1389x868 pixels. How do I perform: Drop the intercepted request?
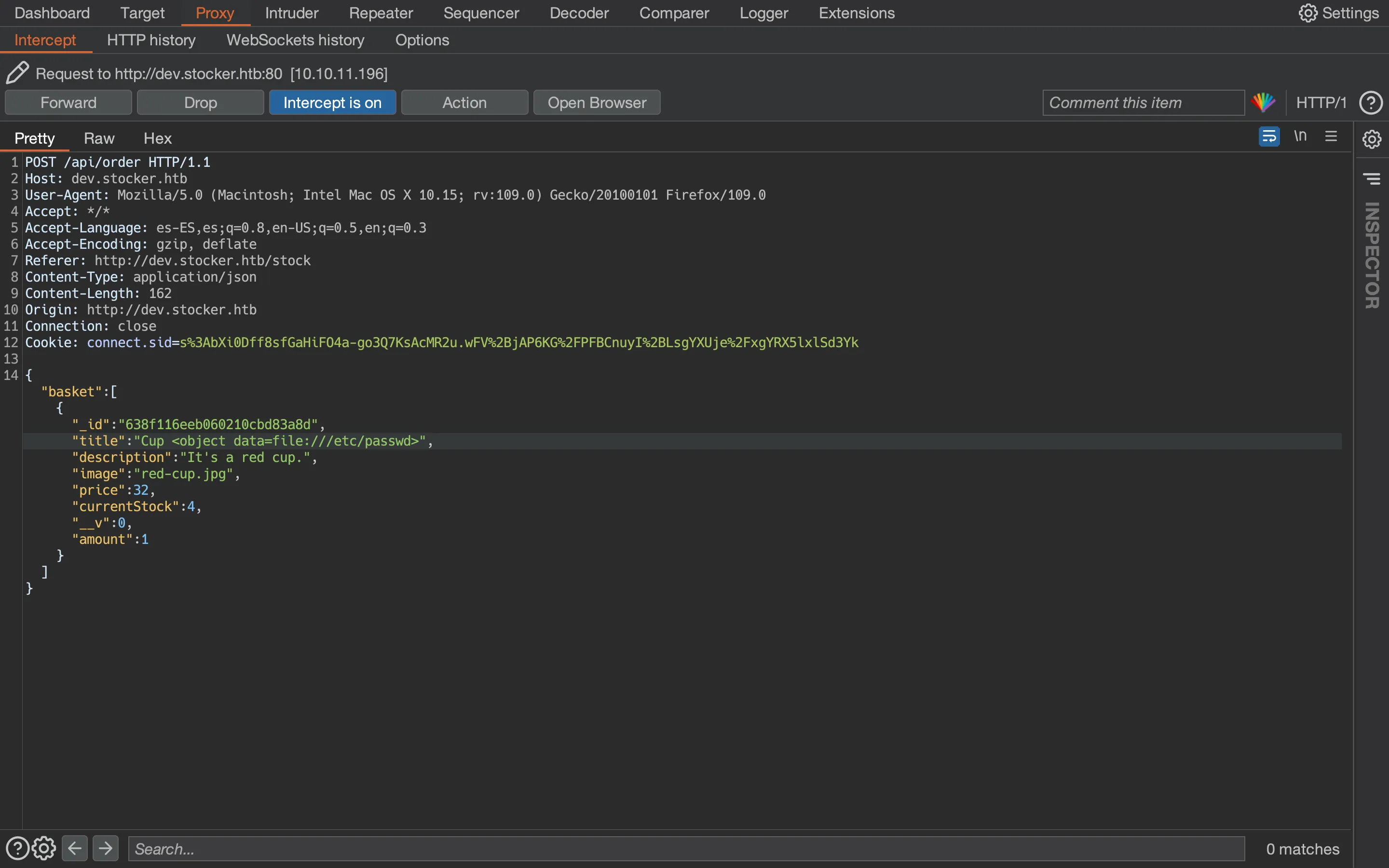[200, 102]
